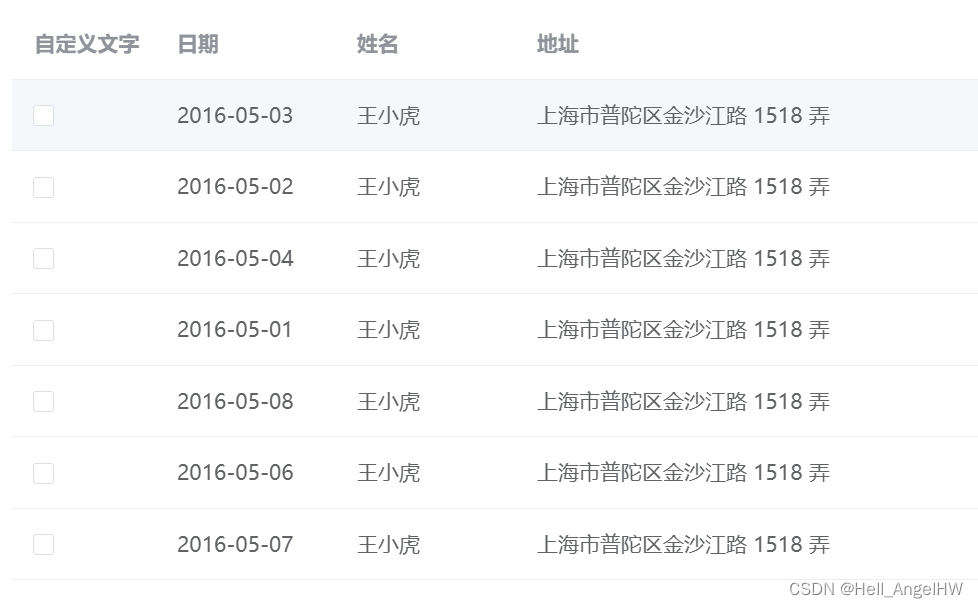This screenshot has width=978, height=608.
Task: Check the checkbox in the 2016-05-02 row
Action: coord(43,186)
